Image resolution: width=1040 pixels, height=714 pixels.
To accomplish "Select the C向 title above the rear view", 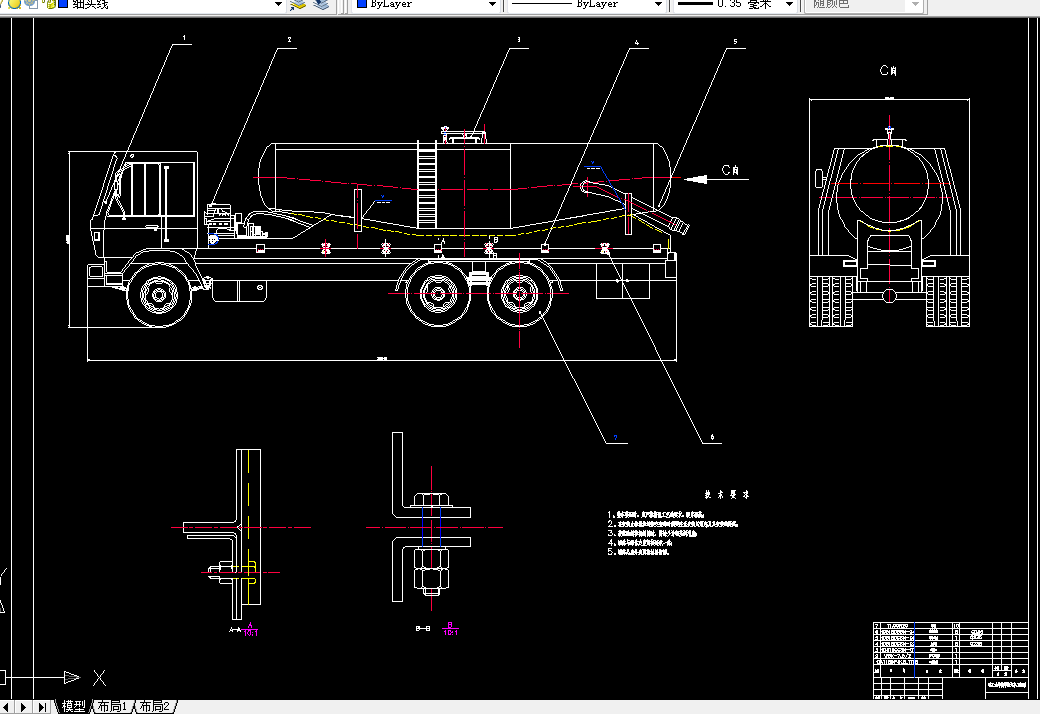I will point(889,70).
